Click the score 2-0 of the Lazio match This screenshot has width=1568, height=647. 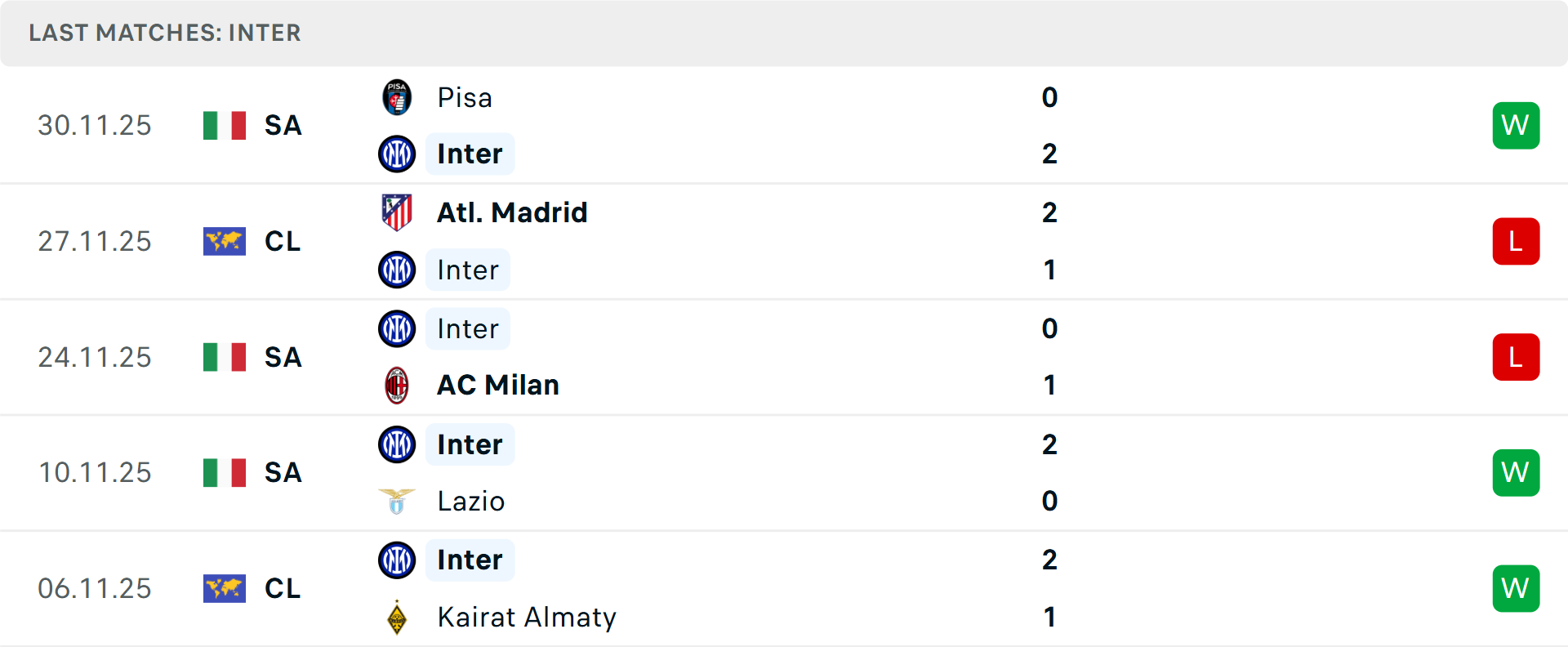tap(1049, 472)
